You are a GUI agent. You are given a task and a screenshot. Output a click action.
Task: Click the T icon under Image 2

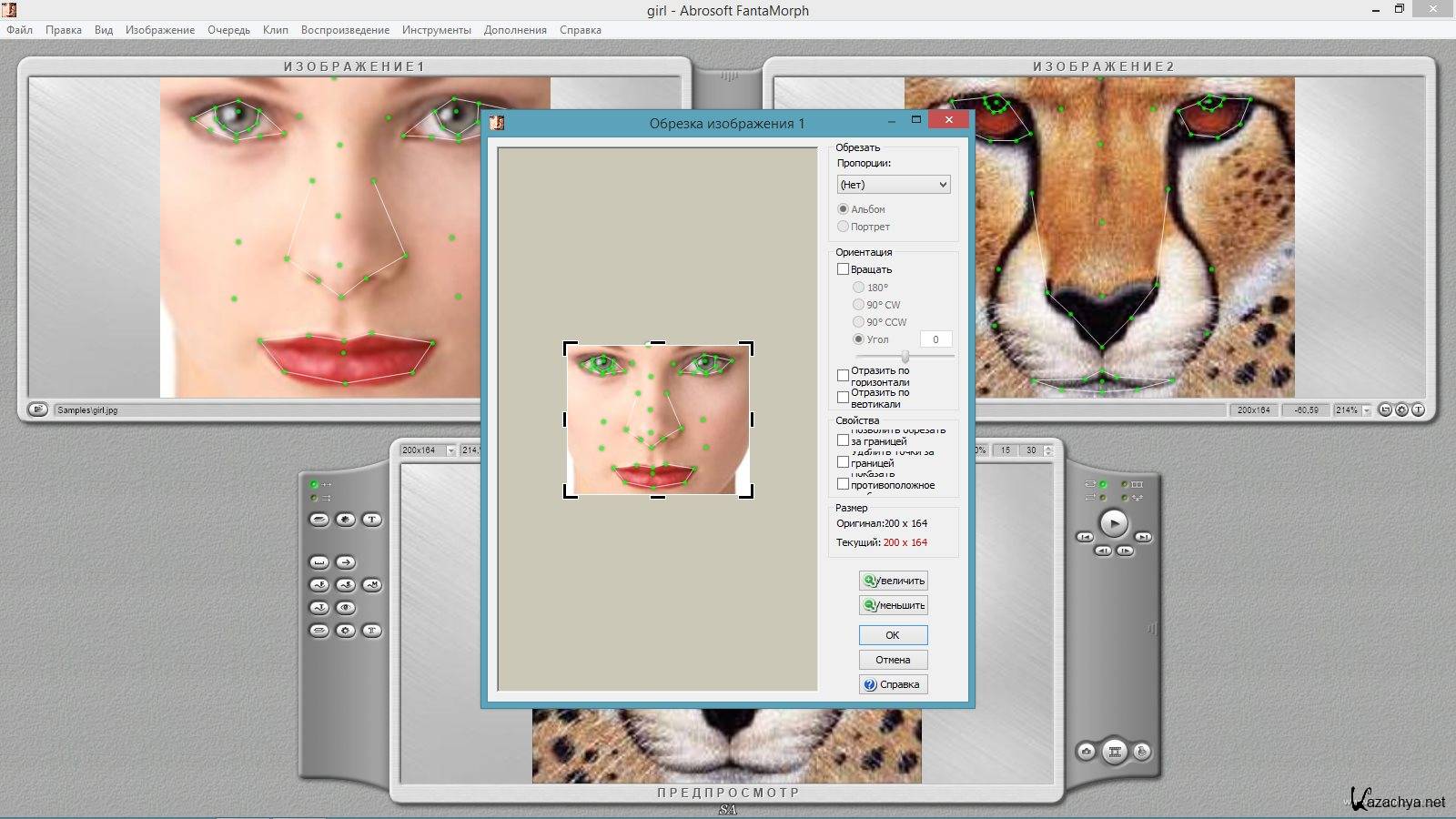coord(1418,410)
